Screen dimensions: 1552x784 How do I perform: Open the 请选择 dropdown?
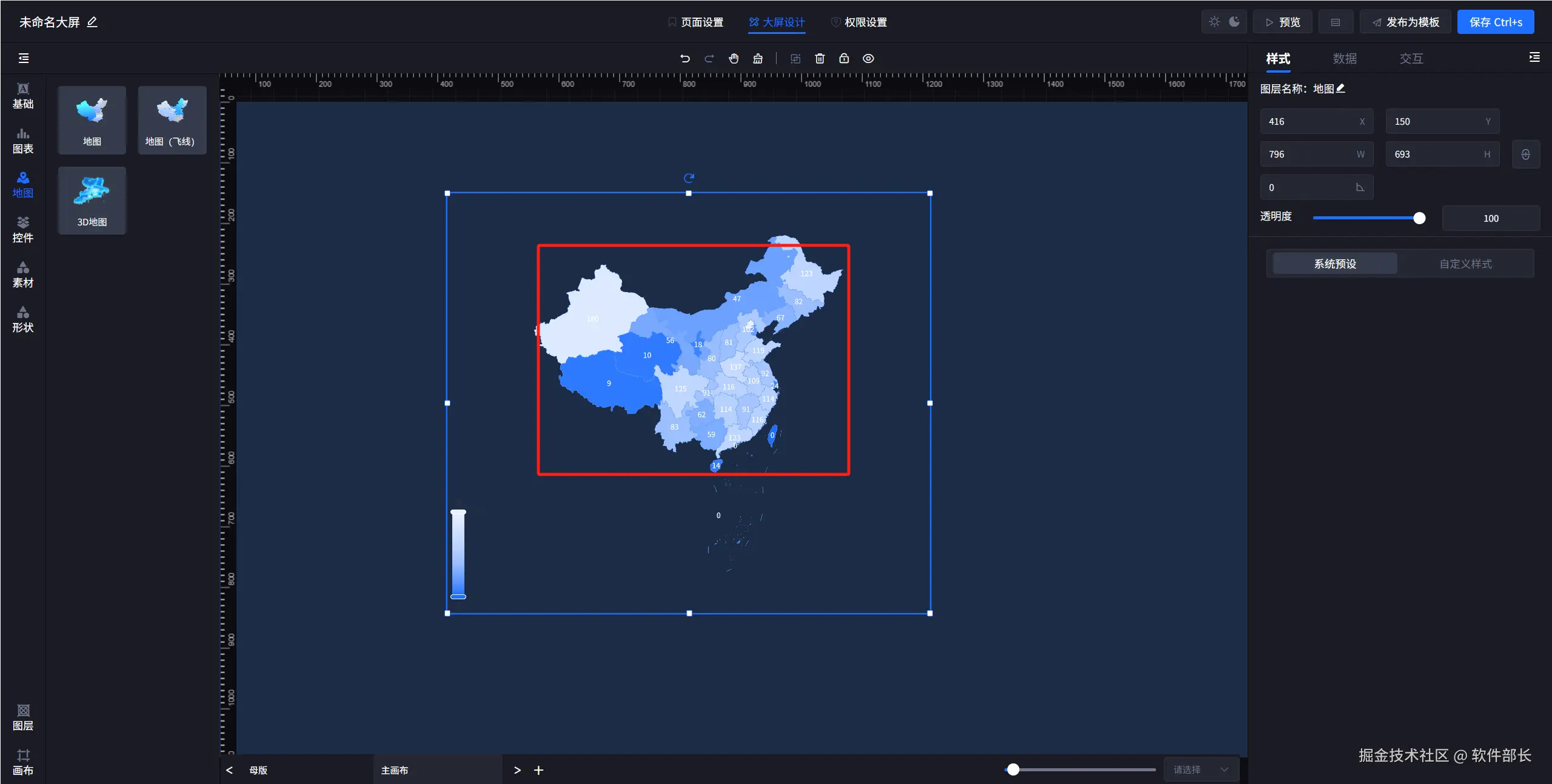1200,769
